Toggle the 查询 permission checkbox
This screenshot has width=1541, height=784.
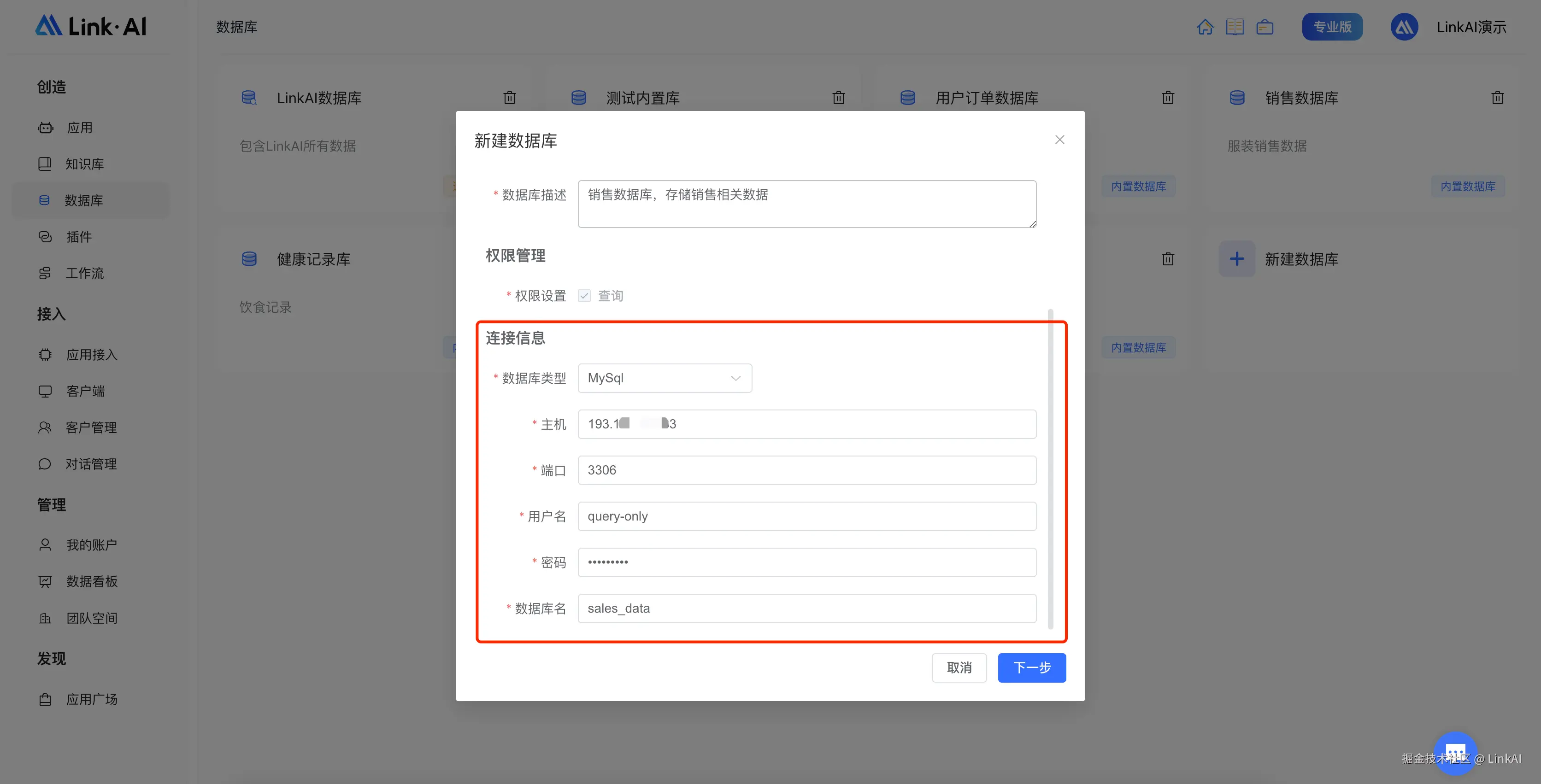(x=583, y=295)
